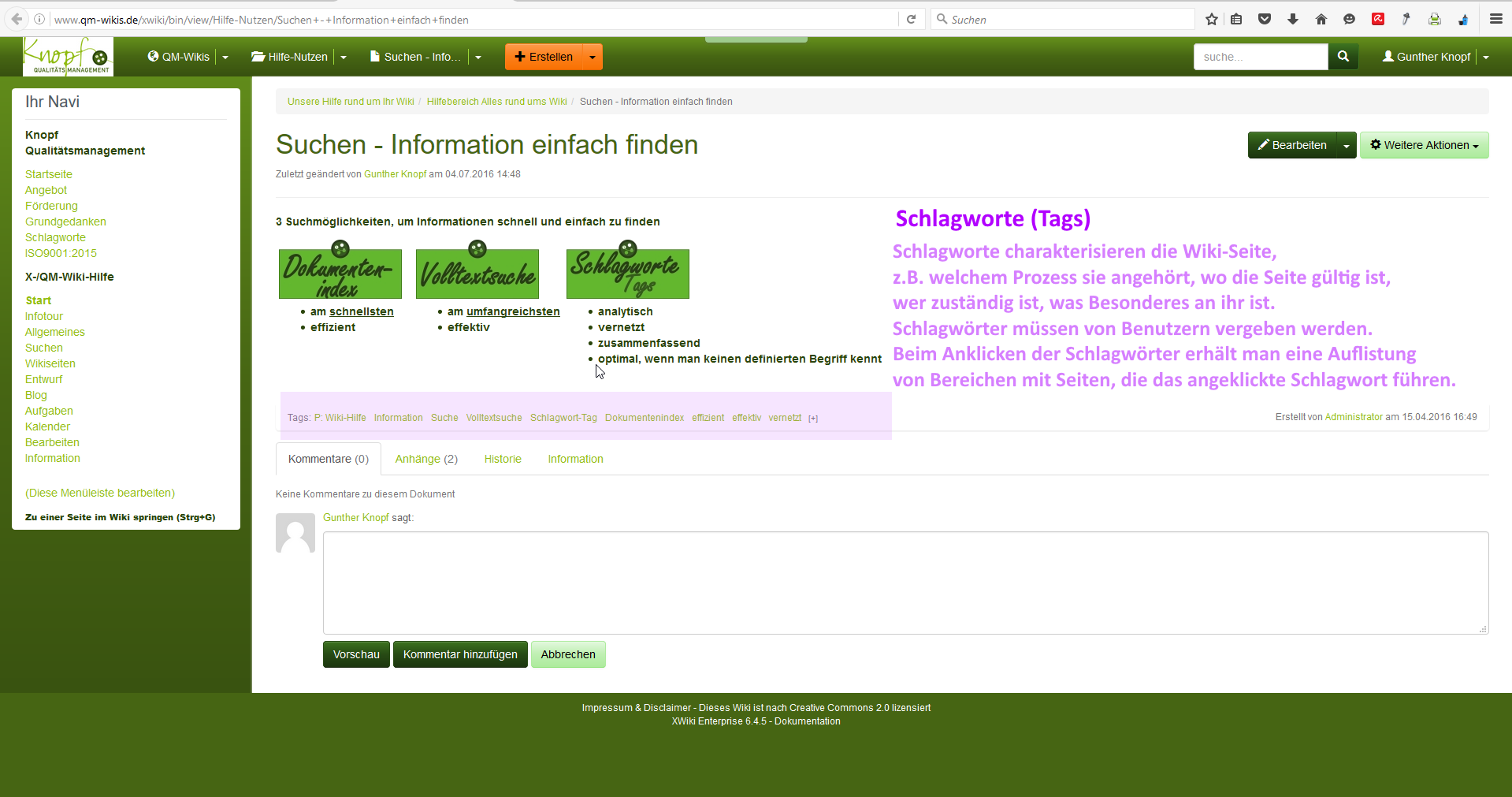Open the dropdown arrow beside Erstellen
Viewport: 1512px width, 797px height.
pyautogui.click(x=593, y=58)
